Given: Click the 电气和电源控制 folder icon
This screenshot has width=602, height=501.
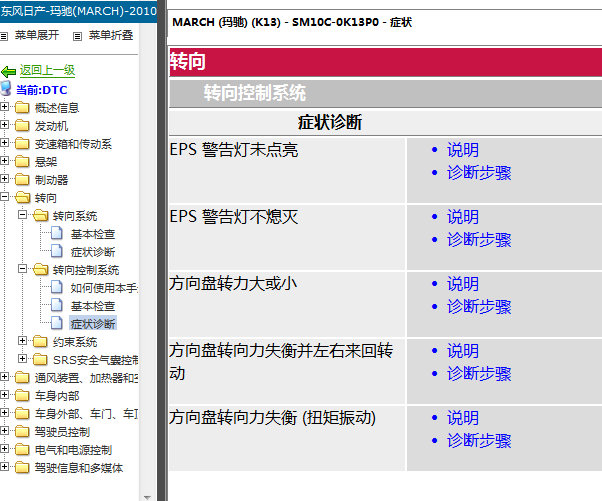Looking at the screenshot, I should [22, 449].
